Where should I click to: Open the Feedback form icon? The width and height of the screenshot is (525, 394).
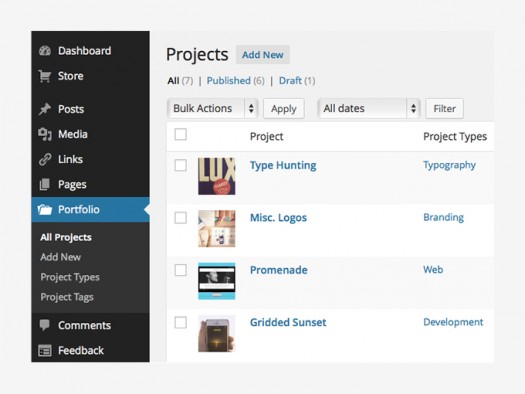click(45, 350)
